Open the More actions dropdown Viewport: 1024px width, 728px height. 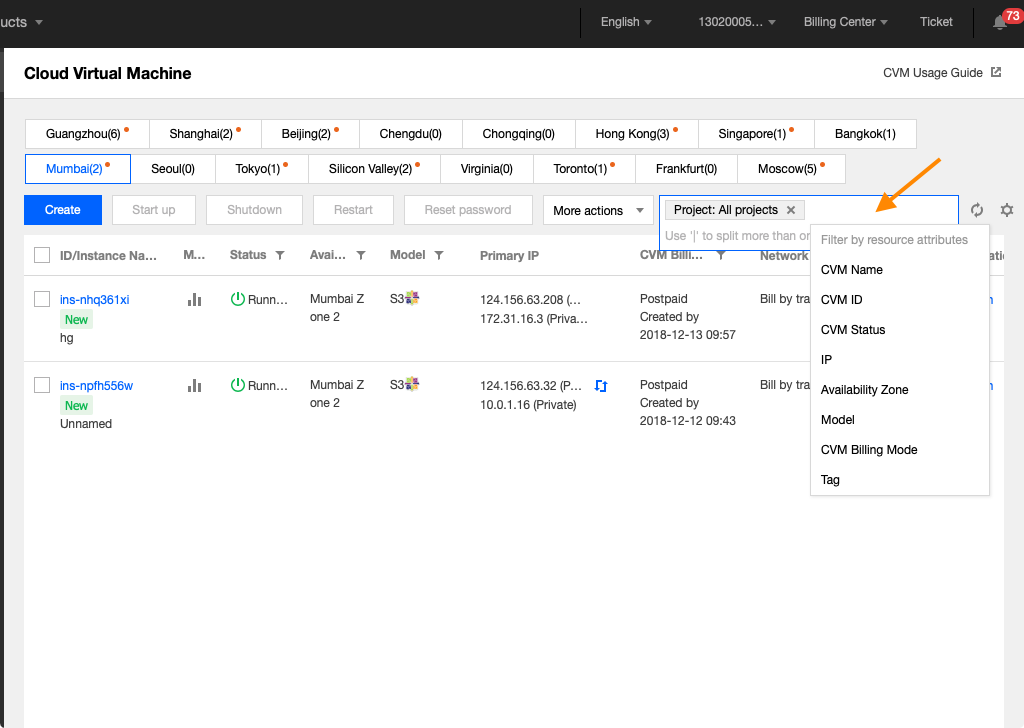tap(598, 210)
